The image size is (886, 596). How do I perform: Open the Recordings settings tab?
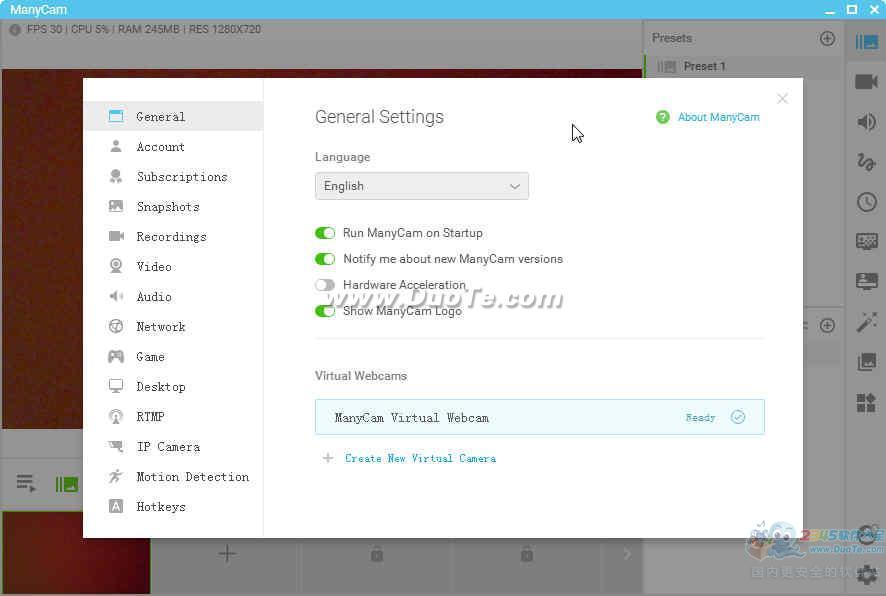(171, 237)
